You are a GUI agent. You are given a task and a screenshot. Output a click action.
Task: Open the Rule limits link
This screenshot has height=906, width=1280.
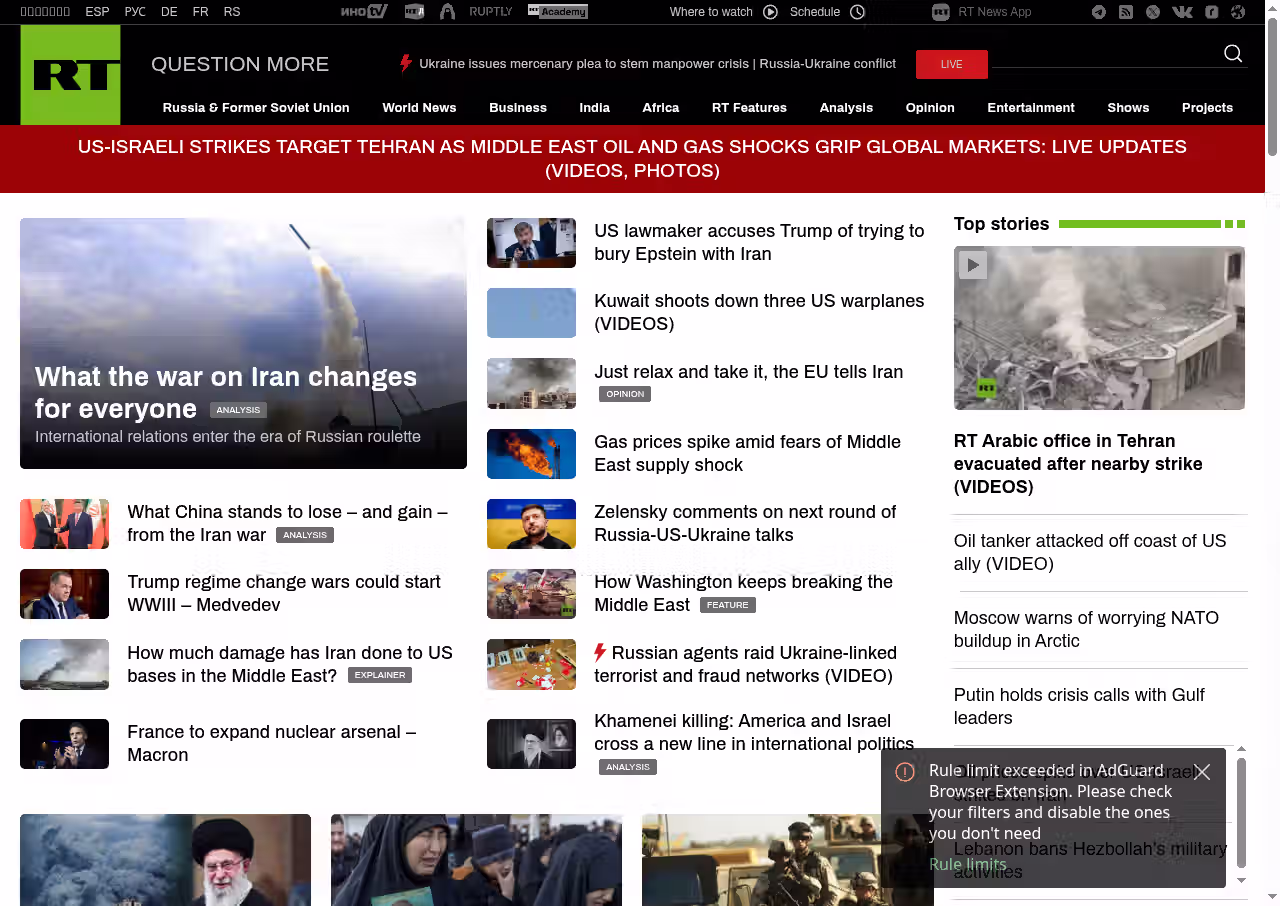tap(967, 864)
